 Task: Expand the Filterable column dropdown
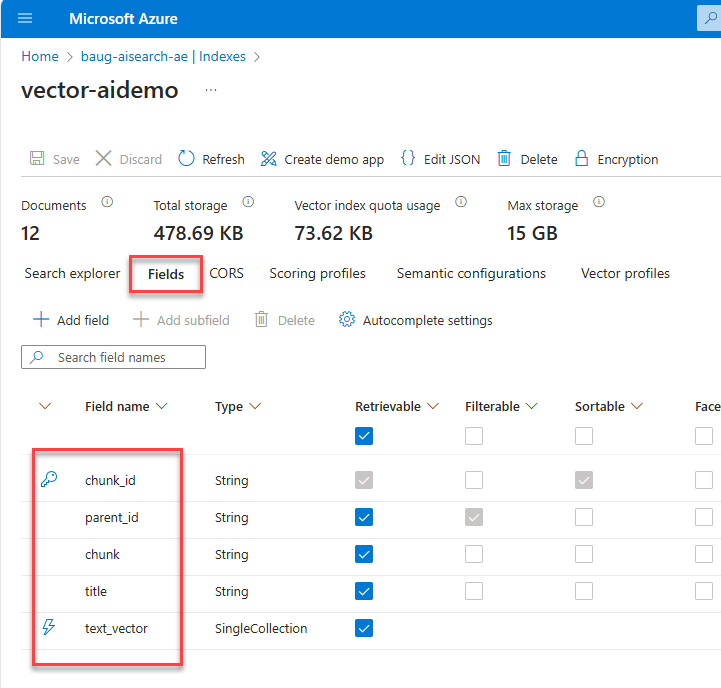(532, 407)
